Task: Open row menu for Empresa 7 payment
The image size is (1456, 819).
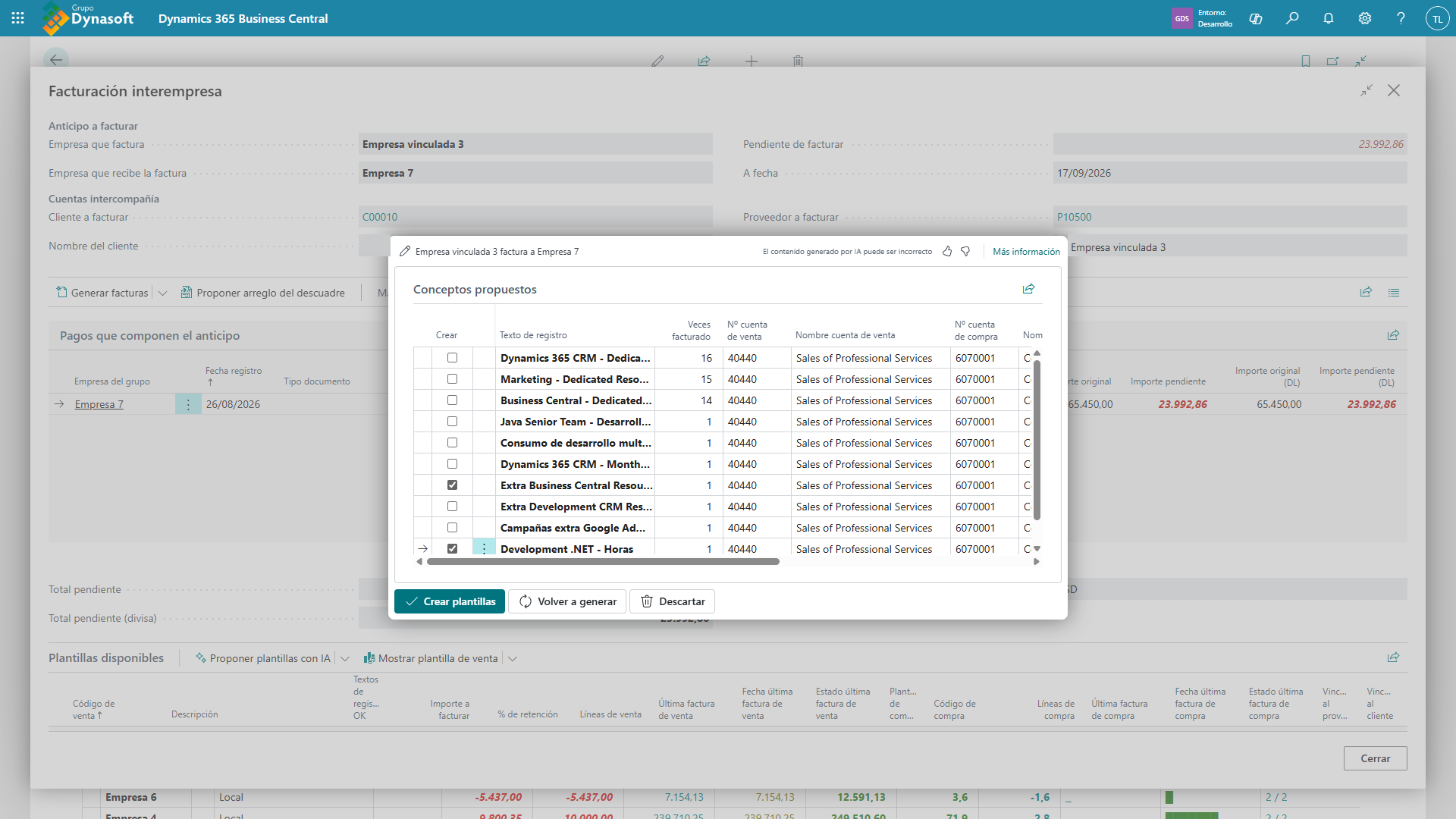Action: pos(188,404)
